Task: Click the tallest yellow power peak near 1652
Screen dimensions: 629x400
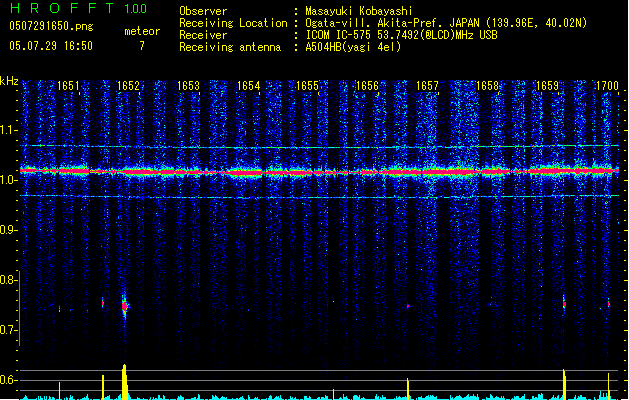Action: pos(125,382)
